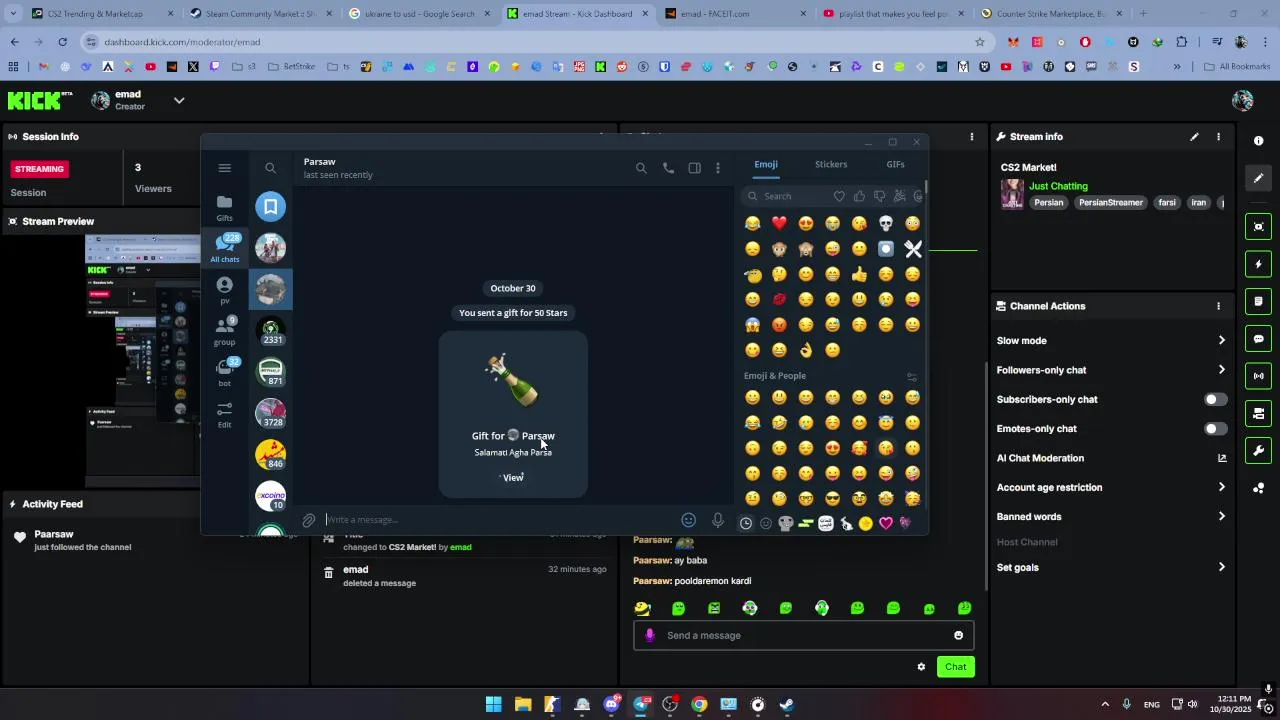Select the pv folder in Telegram
The height and width of the screenshot is (720, 1280).
(x=224, y=290)
